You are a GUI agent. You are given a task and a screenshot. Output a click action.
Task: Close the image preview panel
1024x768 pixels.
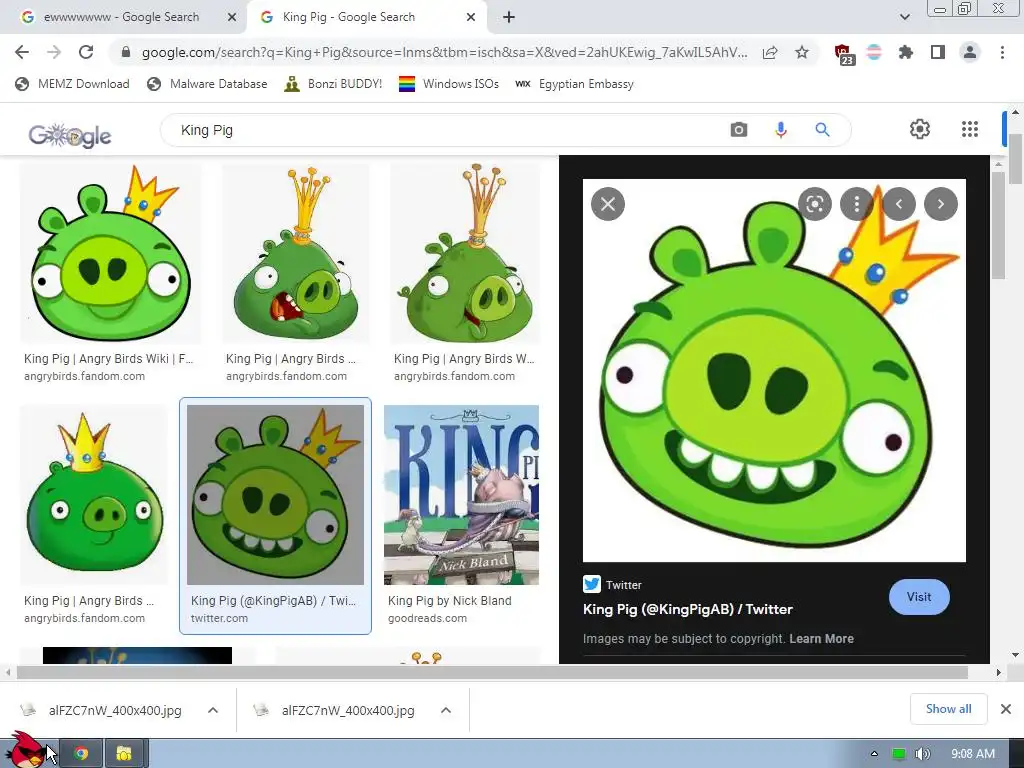tap(608, 204)
